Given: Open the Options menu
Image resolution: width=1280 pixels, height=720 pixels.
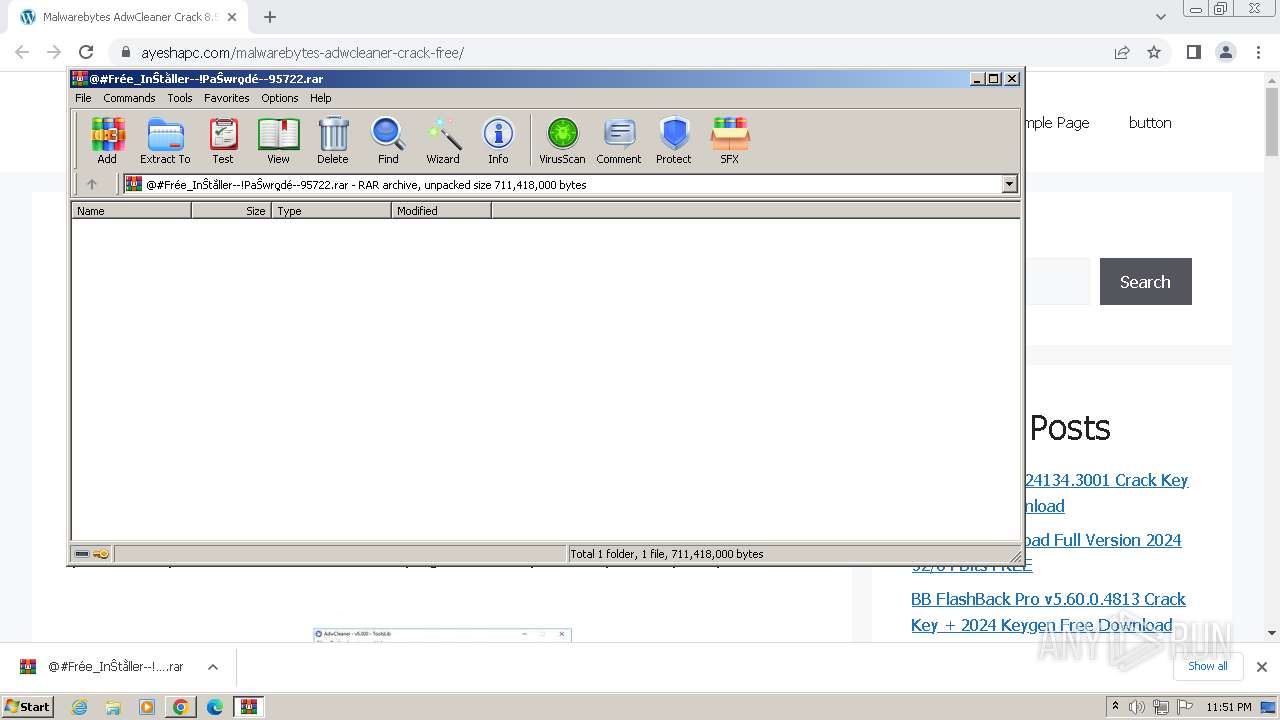Looking at the screenshot, I should [280, 98].
